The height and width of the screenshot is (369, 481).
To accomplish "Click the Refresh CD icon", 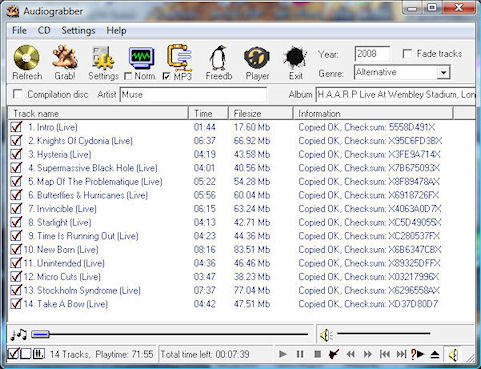I will pos(27,57).
